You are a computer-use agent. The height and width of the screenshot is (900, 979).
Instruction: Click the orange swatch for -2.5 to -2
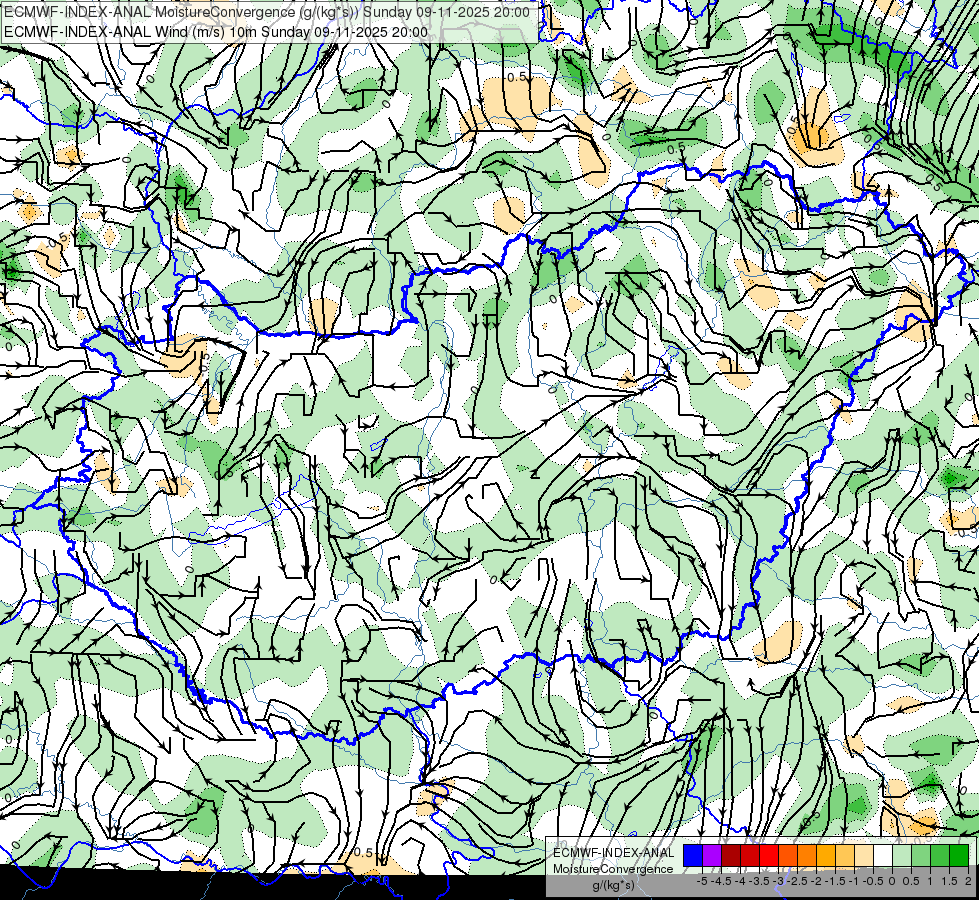pos(807,856)
